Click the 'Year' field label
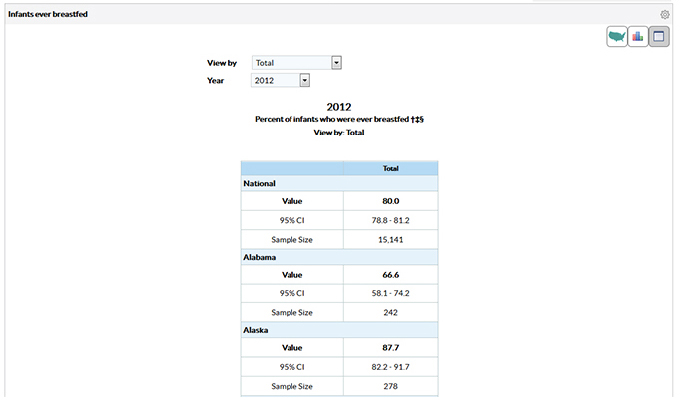This screenshot has width=681, height=400. (215, 81)
